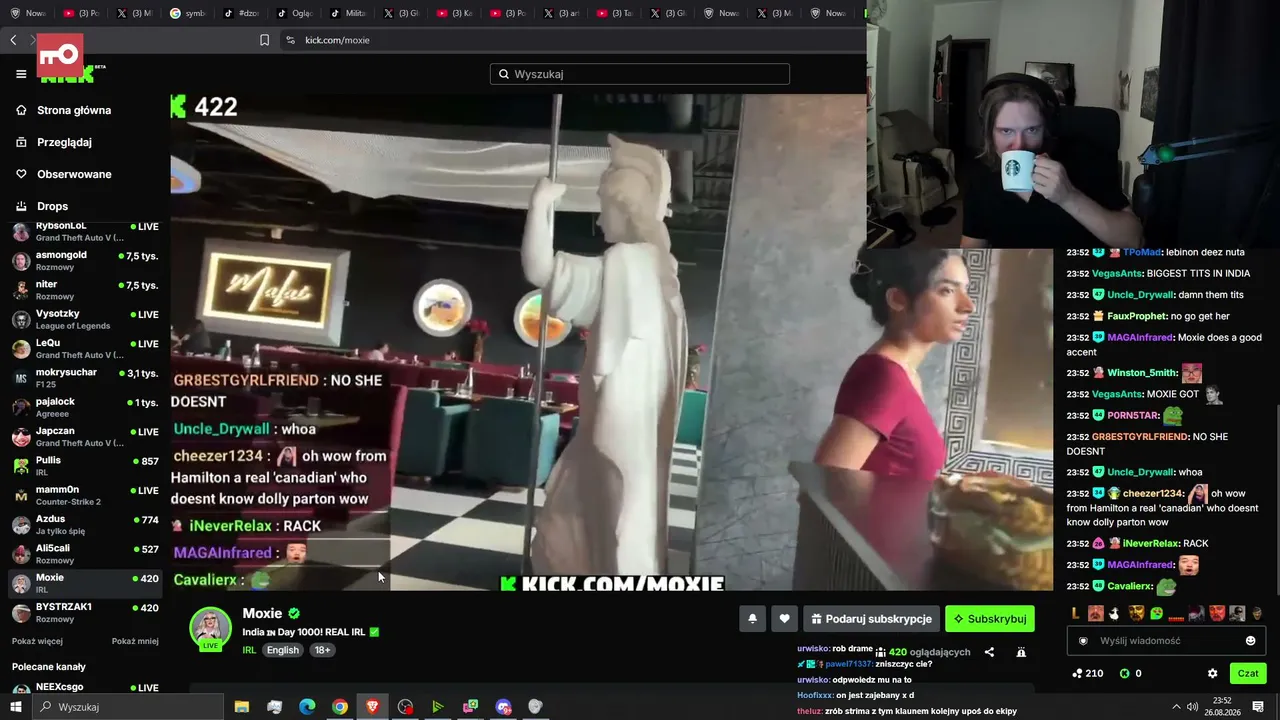Open pajalock's channel in the sidebar

[x=85, y=407]
